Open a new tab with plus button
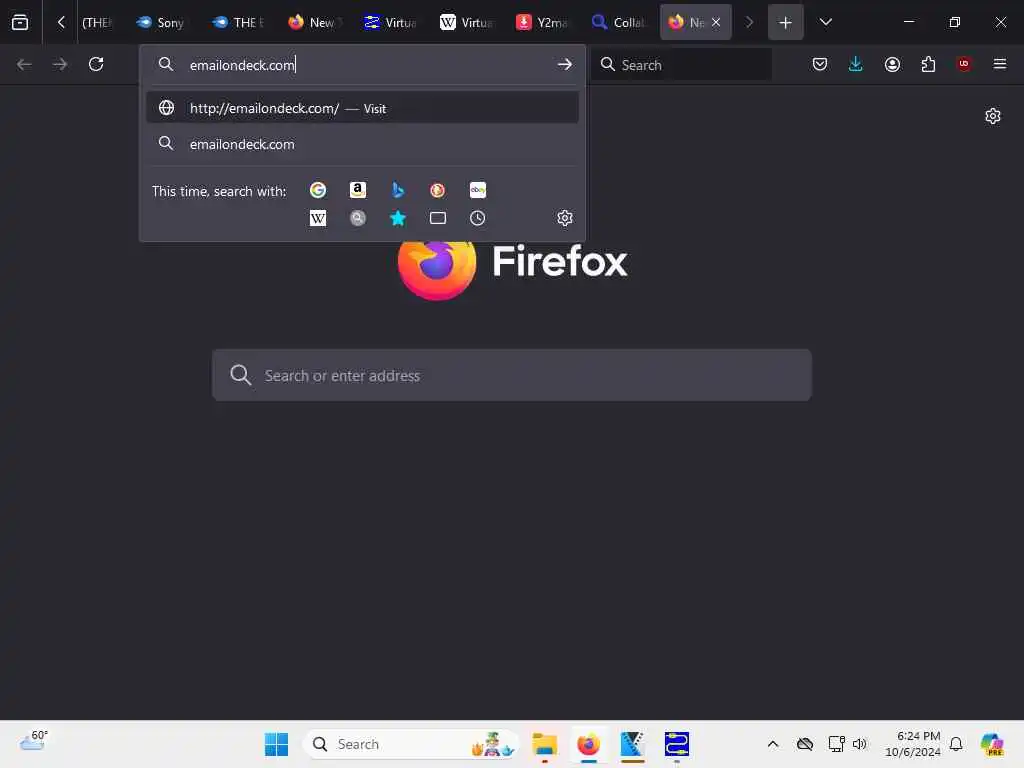Image resolution: width=1024 pixels, height=768 pixels. coord(786,22)
